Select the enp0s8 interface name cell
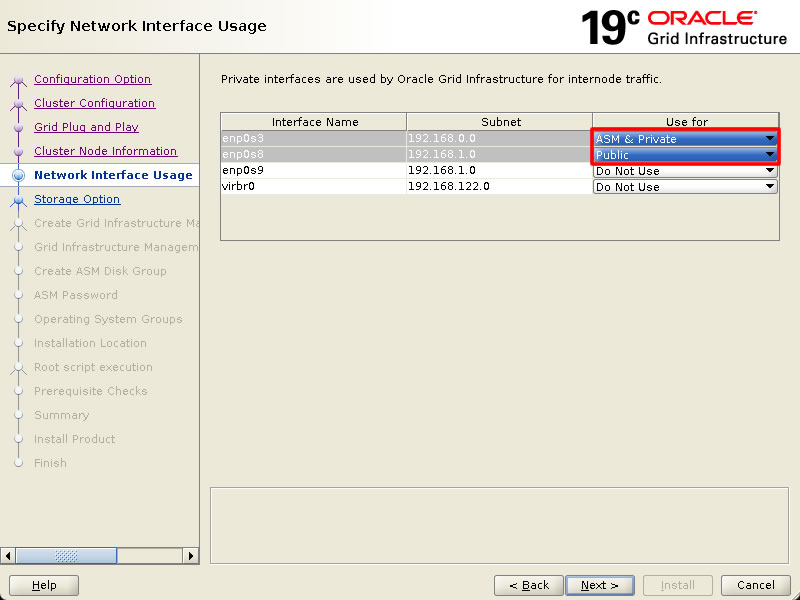The height and width of the screenshot is (600, 800). tap(314, 154)
